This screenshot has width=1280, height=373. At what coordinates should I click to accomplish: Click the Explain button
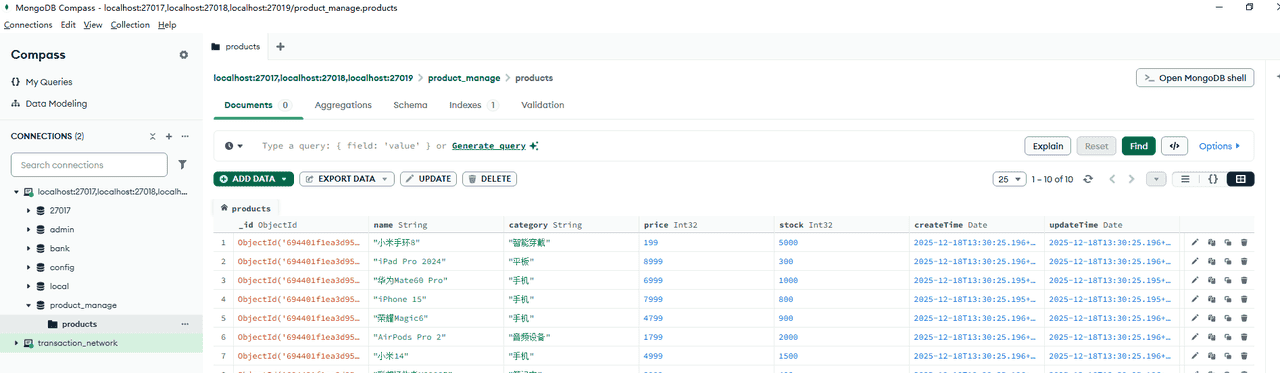(x=1048, y=146)
